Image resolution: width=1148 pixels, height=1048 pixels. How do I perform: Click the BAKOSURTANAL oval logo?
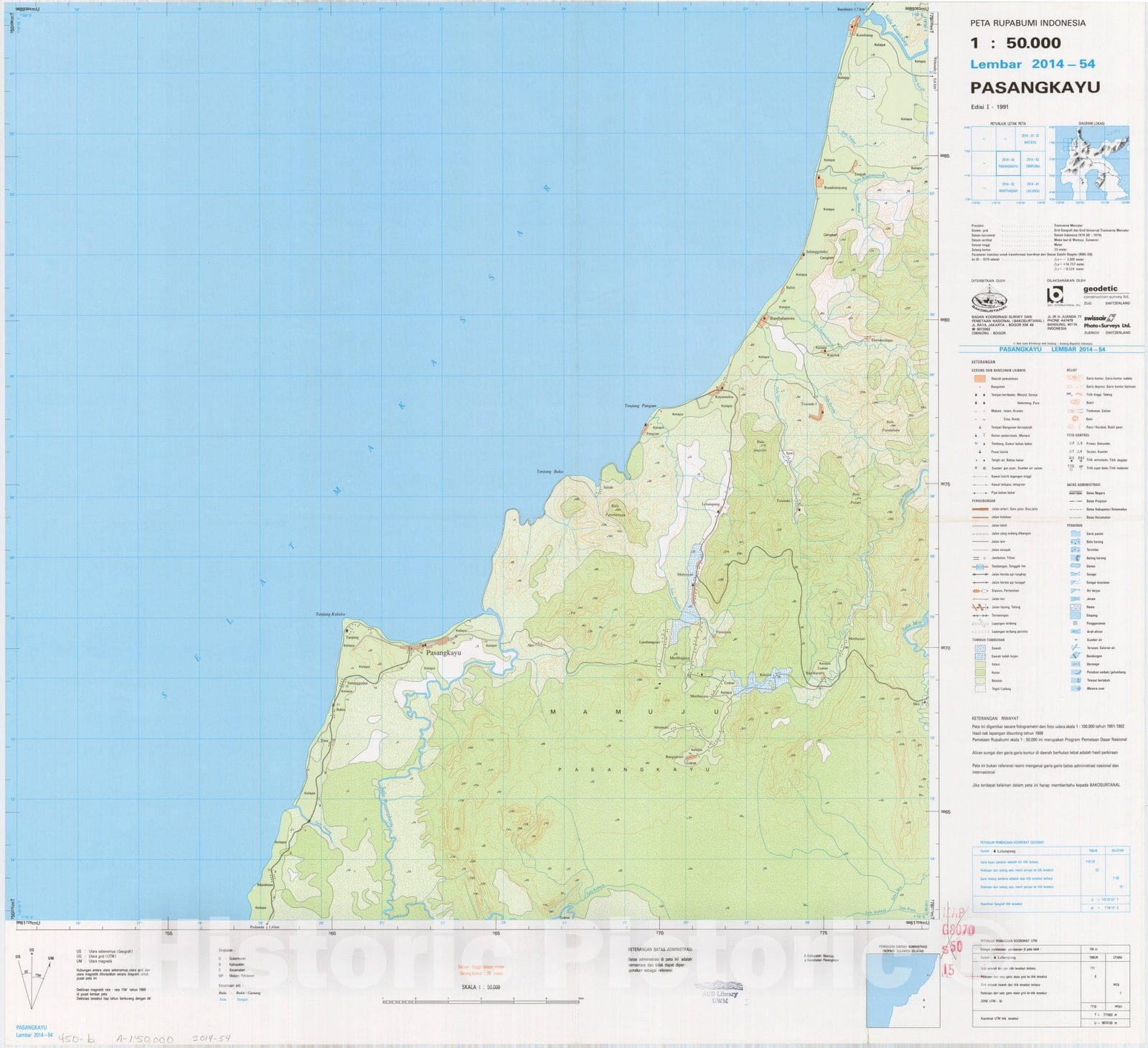[989, 301]
